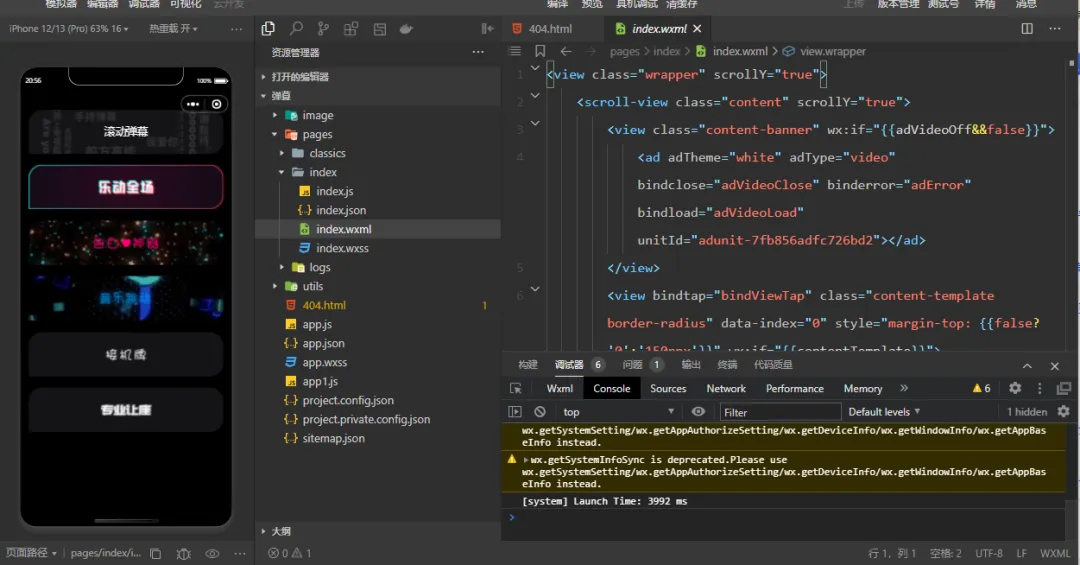Open app.json in the file tree

323,343
